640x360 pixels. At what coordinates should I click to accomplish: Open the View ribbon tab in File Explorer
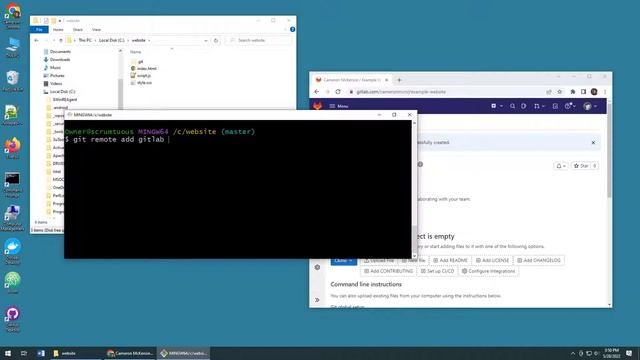[x=96, y=29]
